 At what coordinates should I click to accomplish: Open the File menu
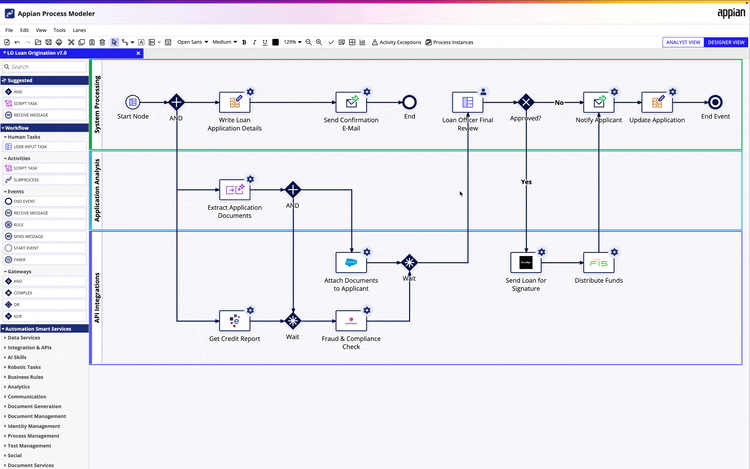tap(9, 30)
